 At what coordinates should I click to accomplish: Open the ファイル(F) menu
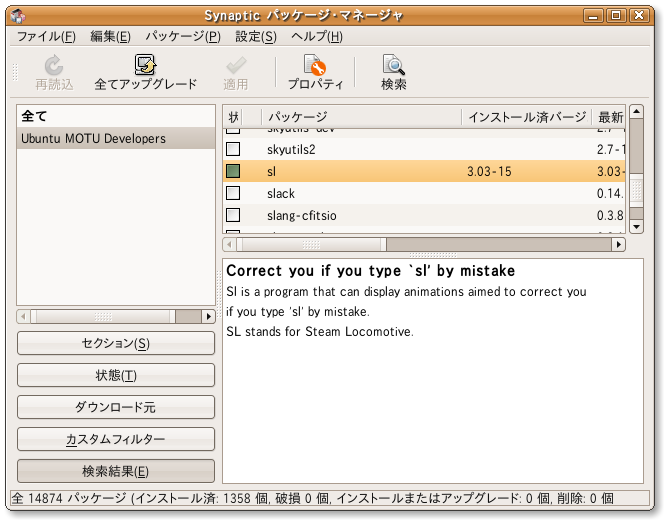46,37
